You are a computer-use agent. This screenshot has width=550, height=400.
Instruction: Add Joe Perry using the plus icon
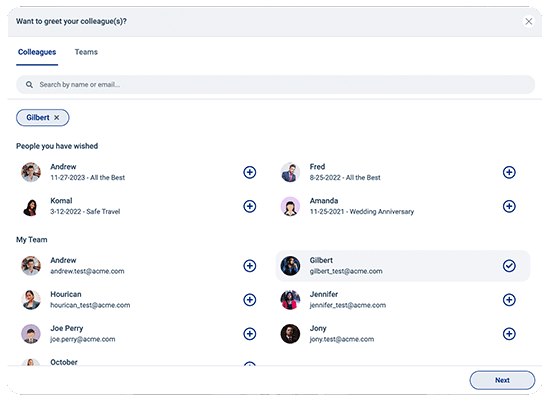click(249, 334)
